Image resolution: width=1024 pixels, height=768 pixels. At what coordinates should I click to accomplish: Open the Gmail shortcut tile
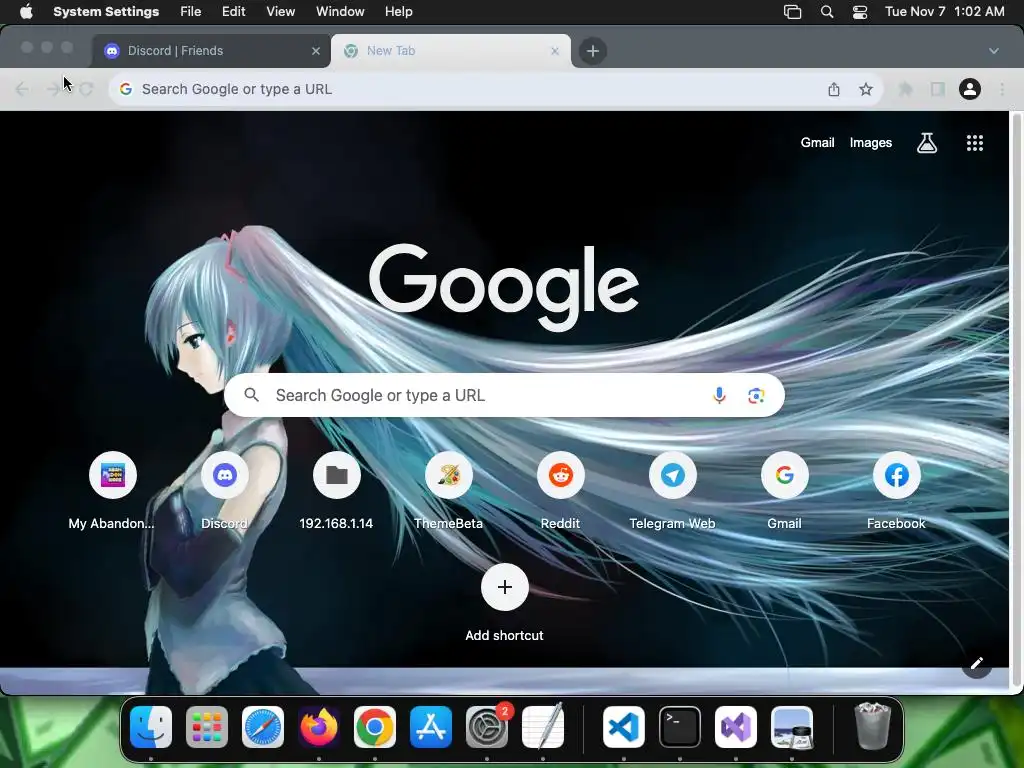click(784, 490)
